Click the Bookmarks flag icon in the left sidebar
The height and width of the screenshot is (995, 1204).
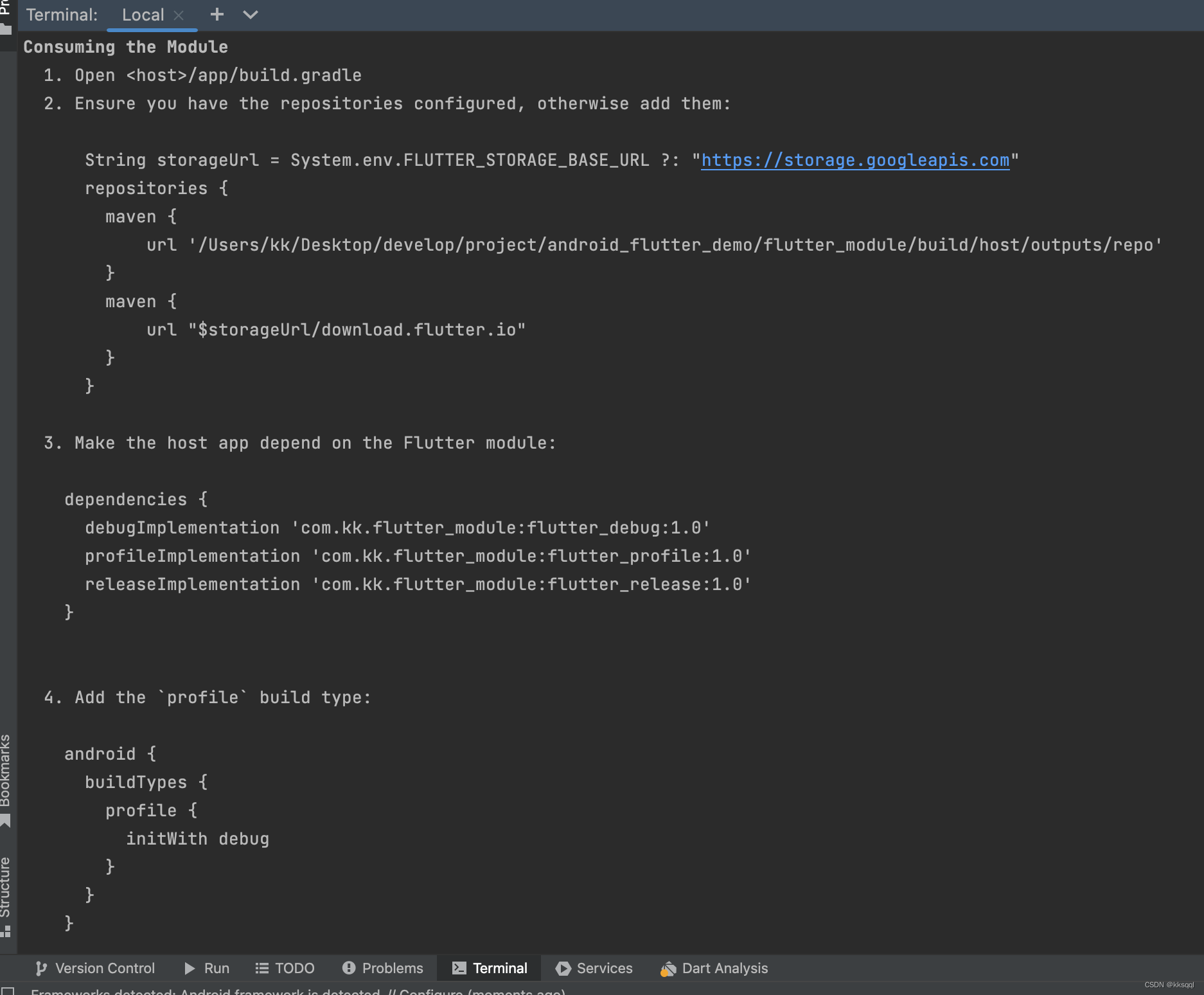point(6,821)
